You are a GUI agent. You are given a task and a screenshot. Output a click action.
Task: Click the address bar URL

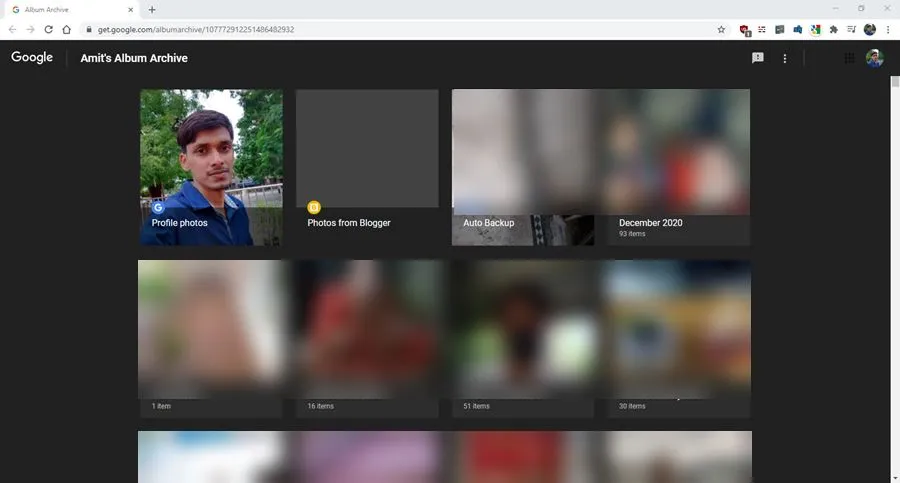coord(196,29)
